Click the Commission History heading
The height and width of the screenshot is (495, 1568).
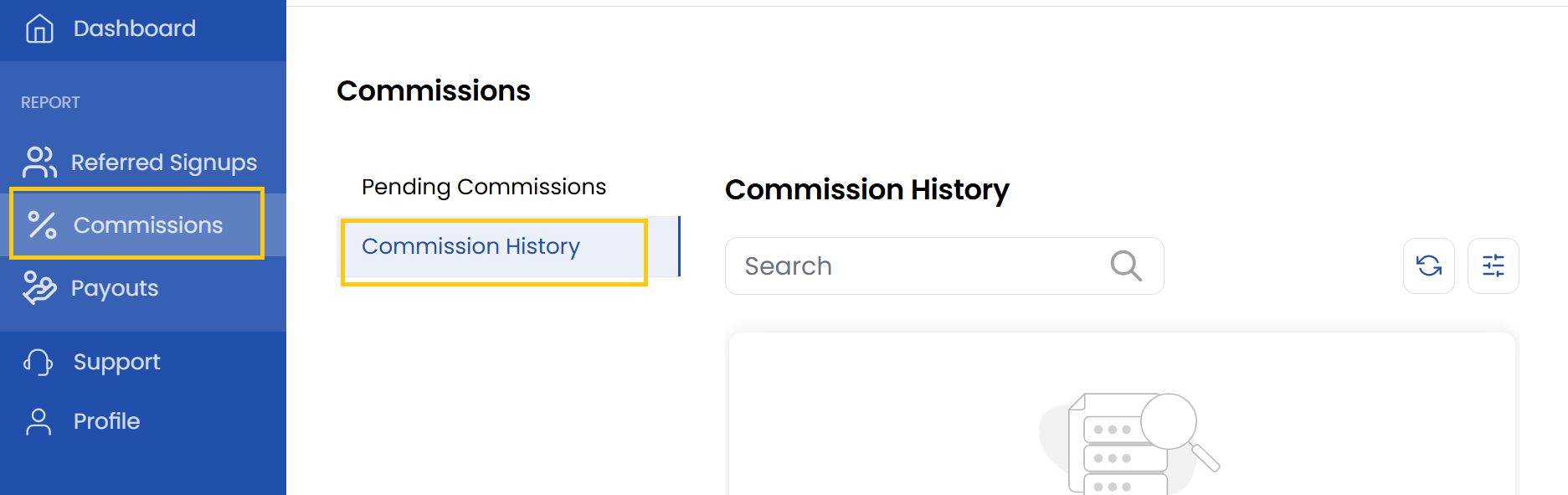pos(866,189)
